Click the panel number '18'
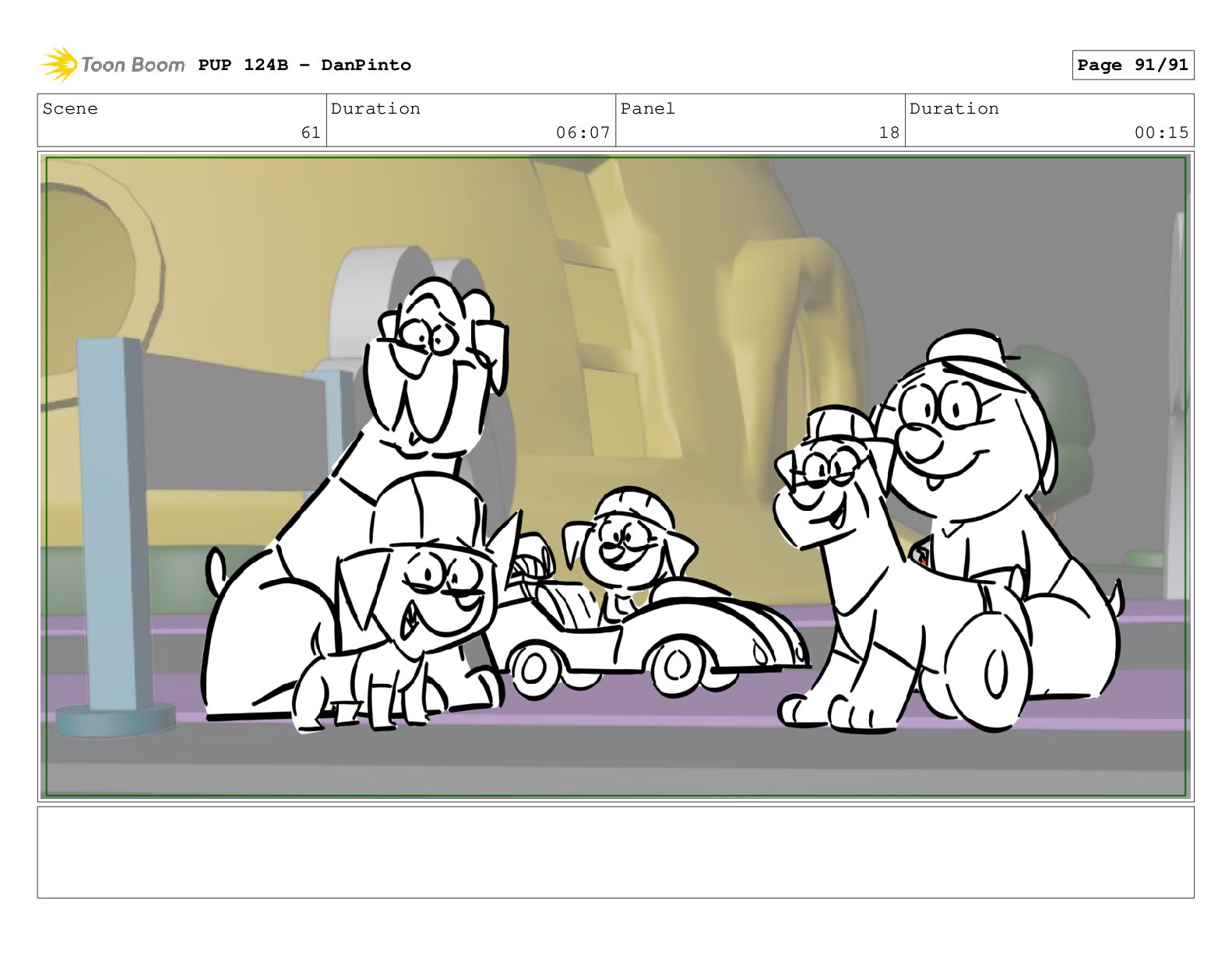 coord(889,132)
